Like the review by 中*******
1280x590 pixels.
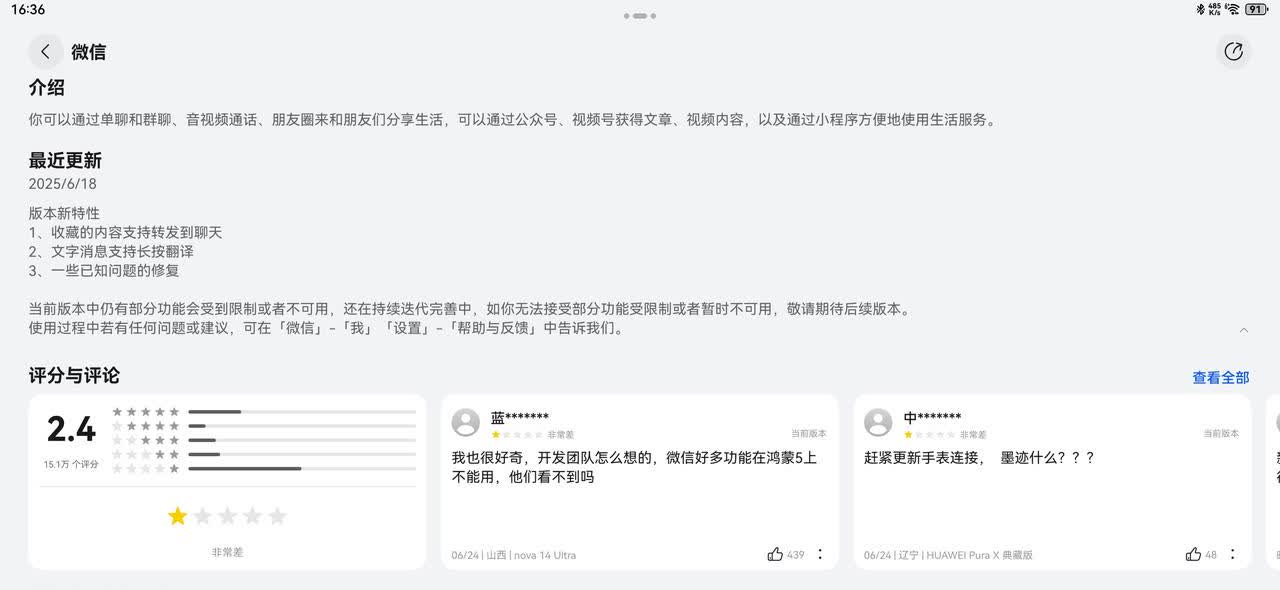(x=1193, y=554)
